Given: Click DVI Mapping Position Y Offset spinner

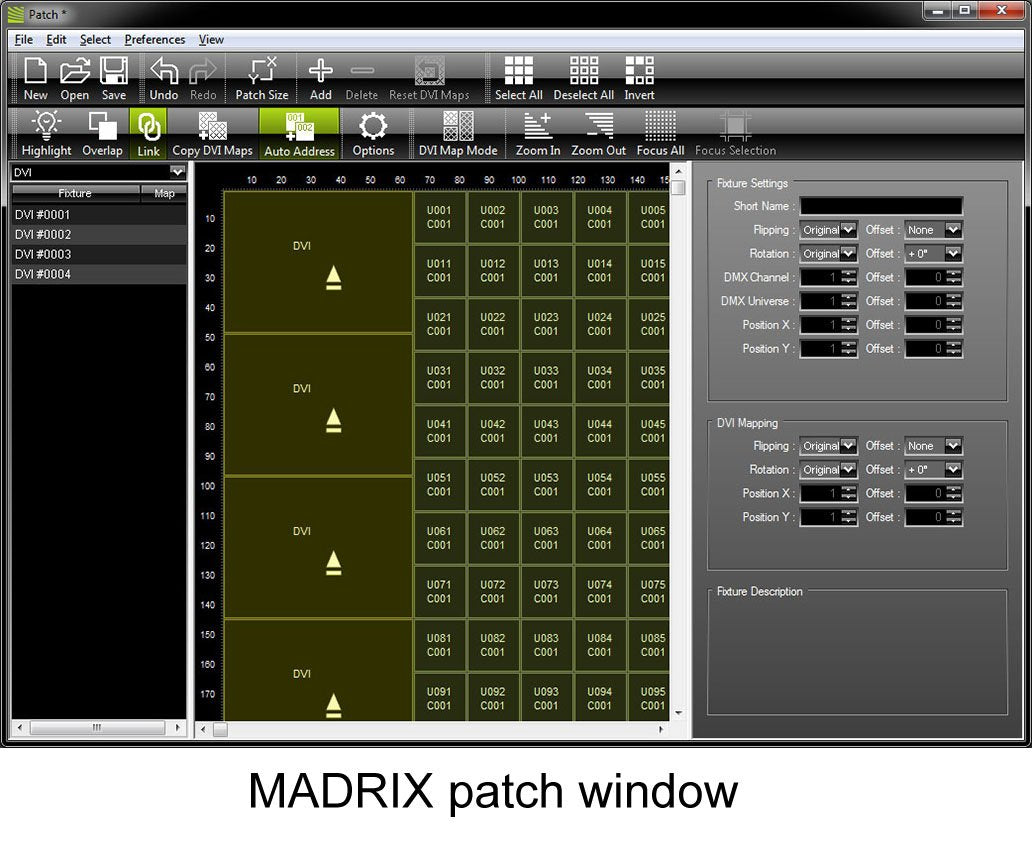Looking at the screenshot, I should click(x=954, y=517).
